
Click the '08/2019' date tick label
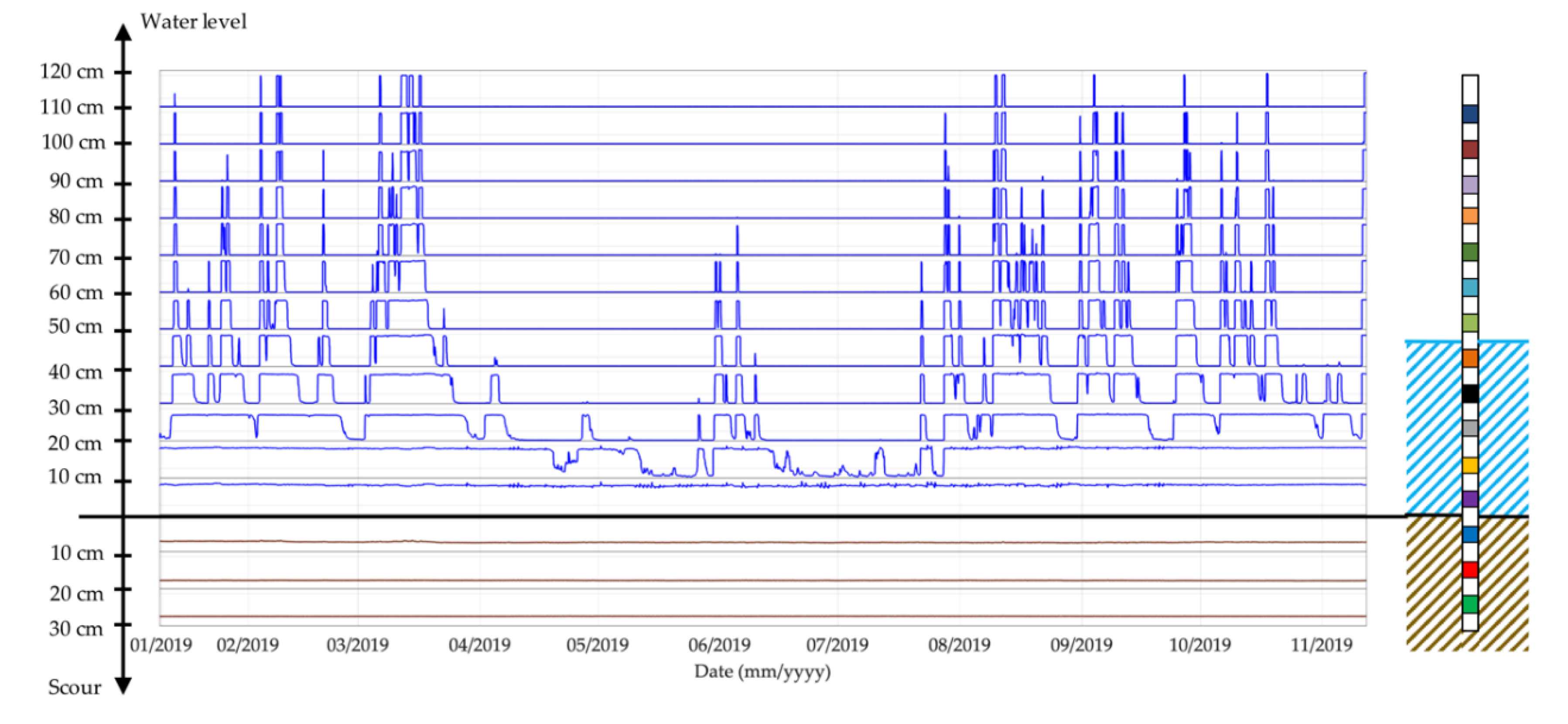coord(959,645)
